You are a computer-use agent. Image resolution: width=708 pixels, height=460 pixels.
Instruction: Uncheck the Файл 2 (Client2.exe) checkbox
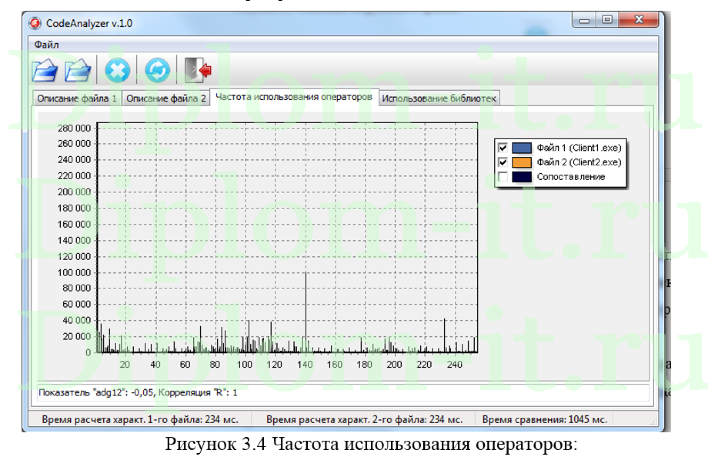(503, 161)
